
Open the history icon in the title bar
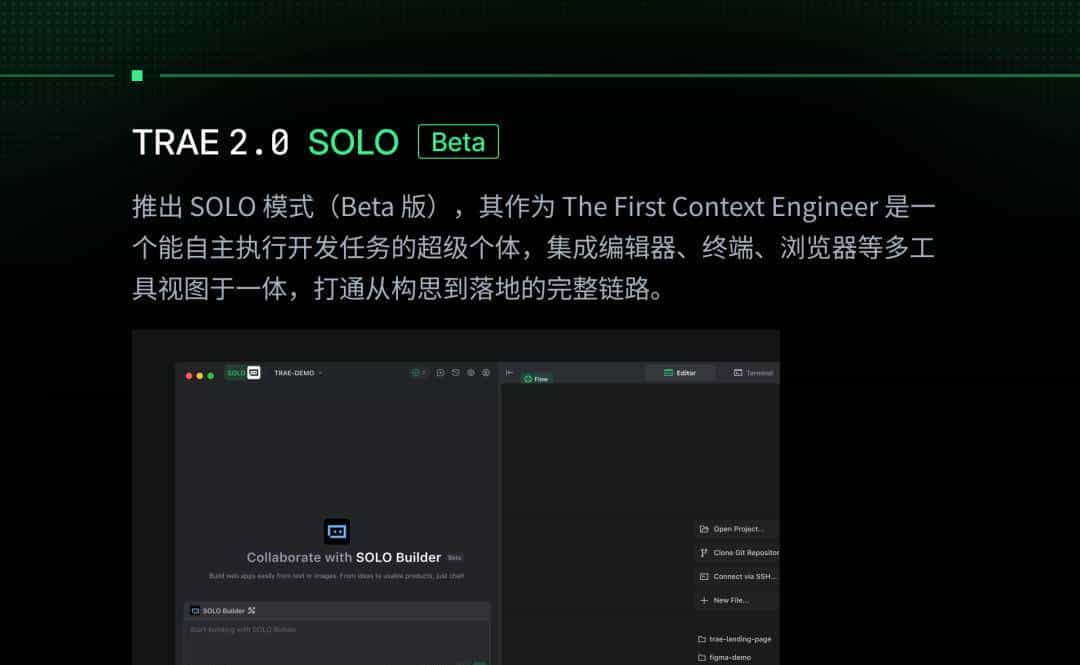click(456, 373)
